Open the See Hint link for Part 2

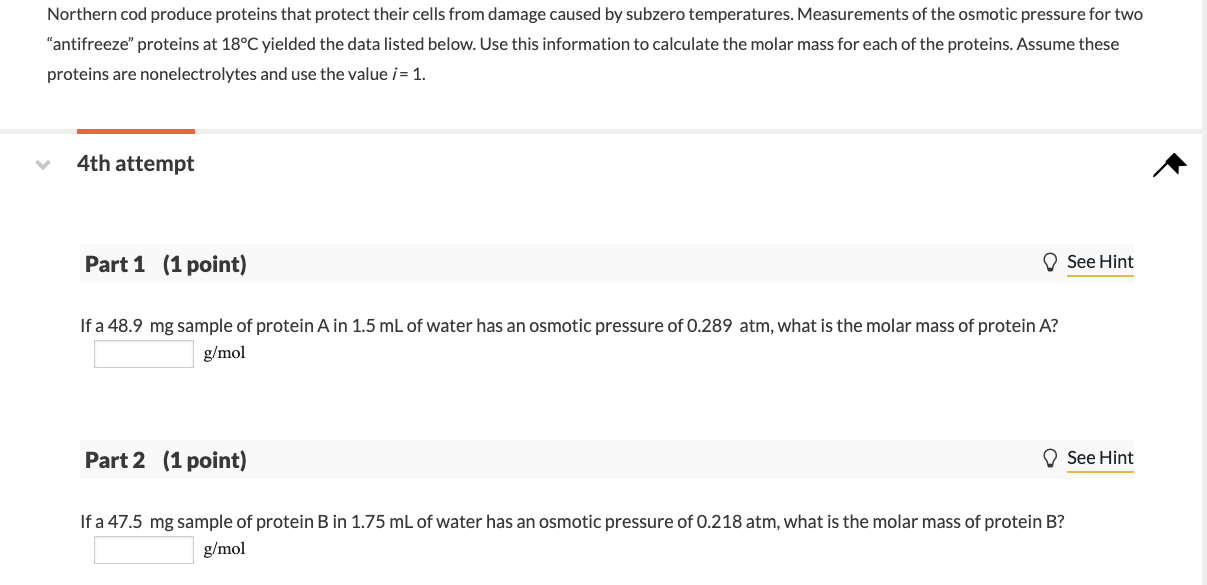pos(1100,458)
